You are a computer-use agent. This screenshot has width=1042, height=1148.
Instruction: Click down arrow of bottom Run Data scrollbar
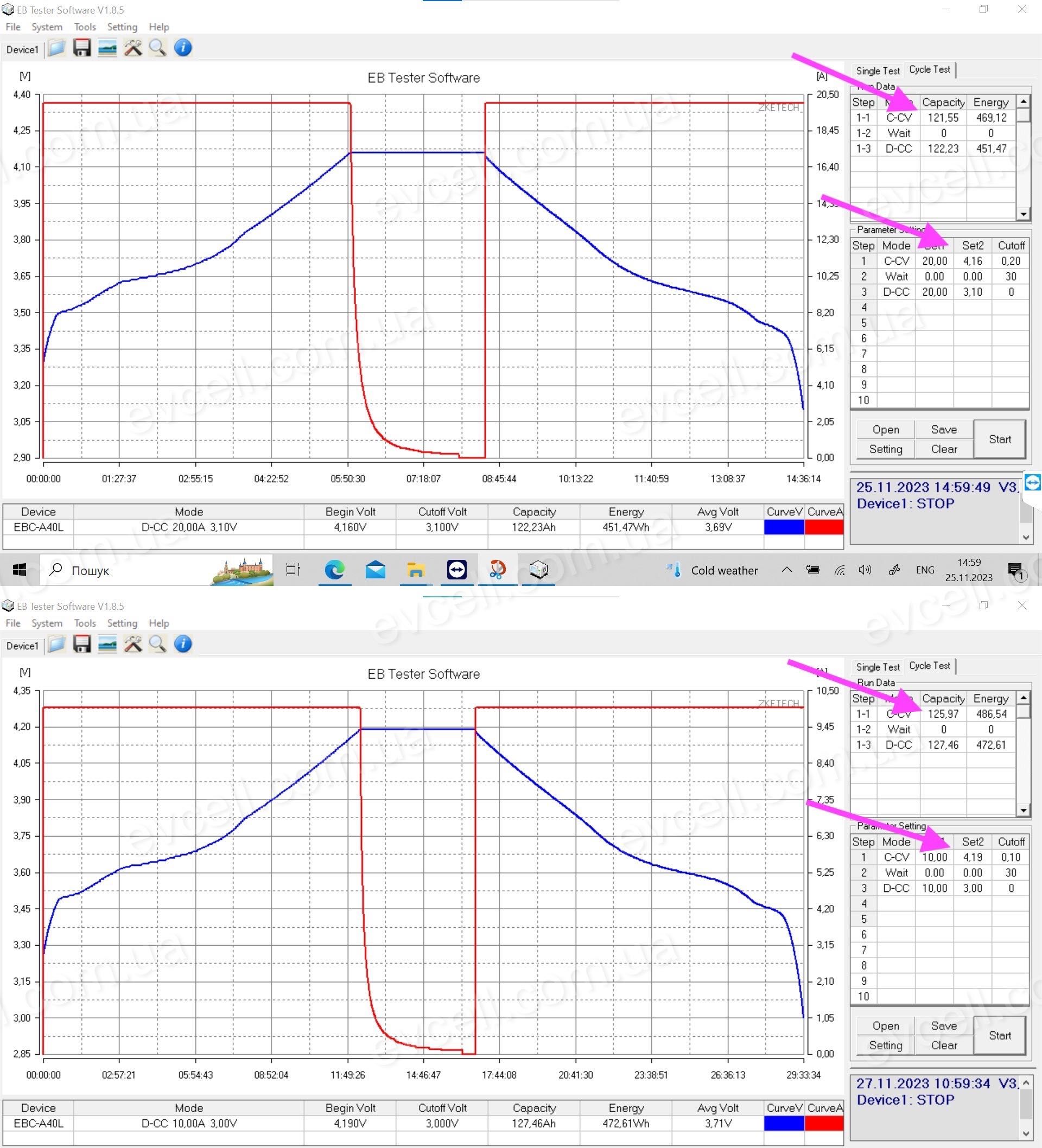[x=1024, y=811]
